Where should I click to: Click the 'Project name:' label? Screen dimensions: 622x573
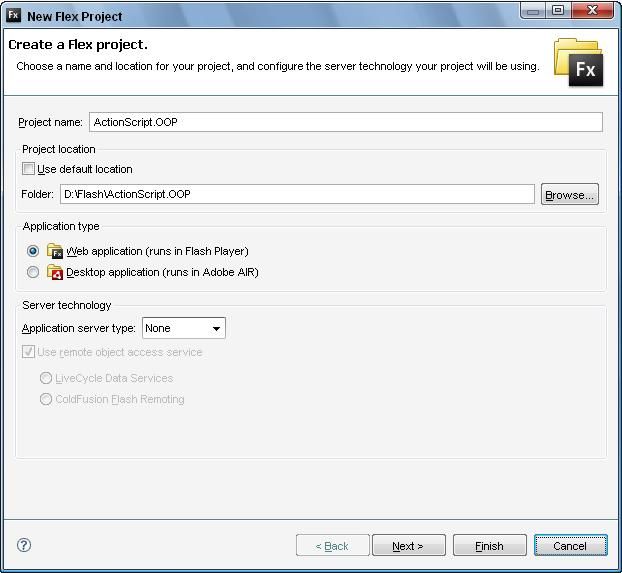pos(50,122)
